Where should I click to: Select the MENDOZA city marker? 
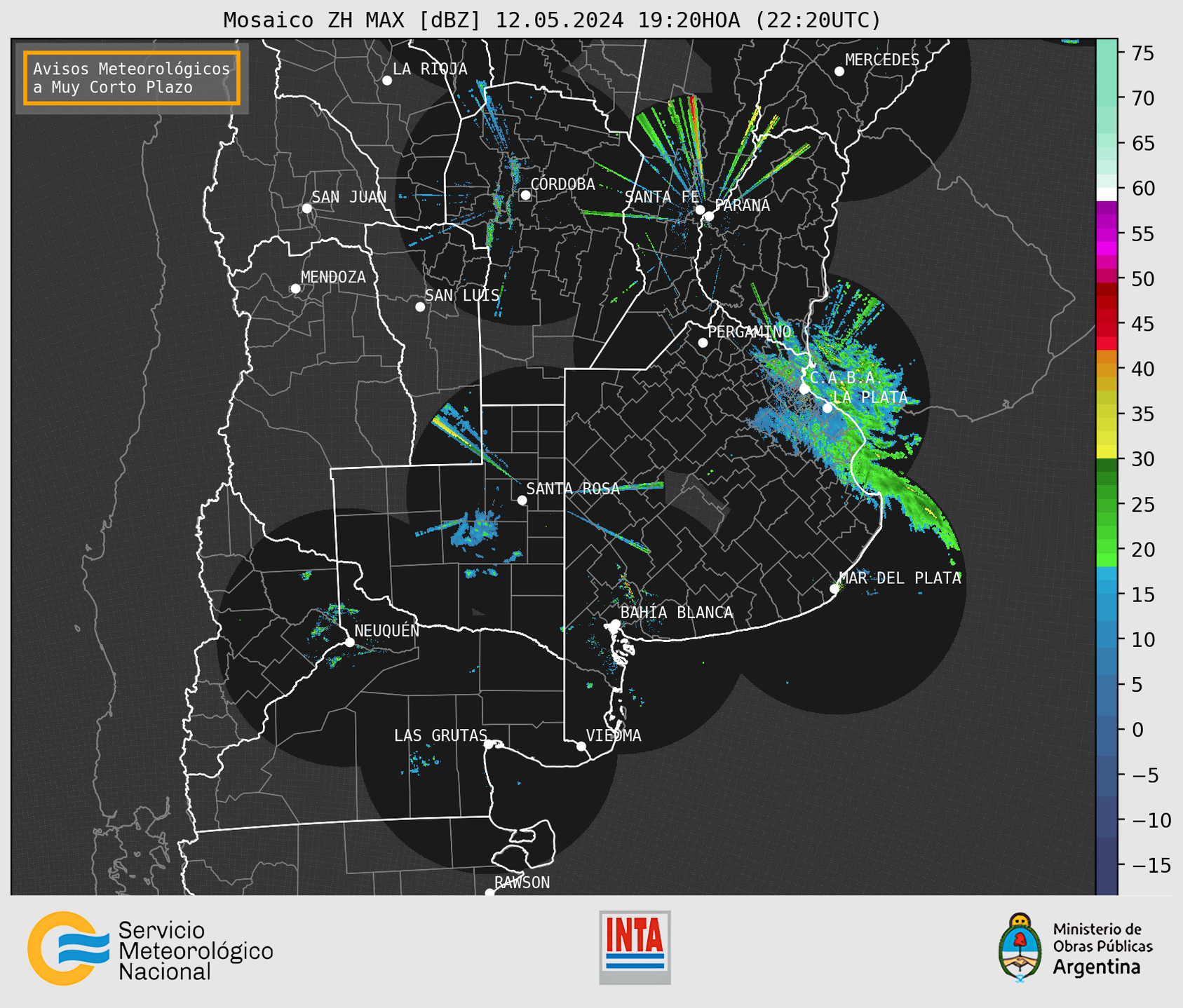coord(296,289)
